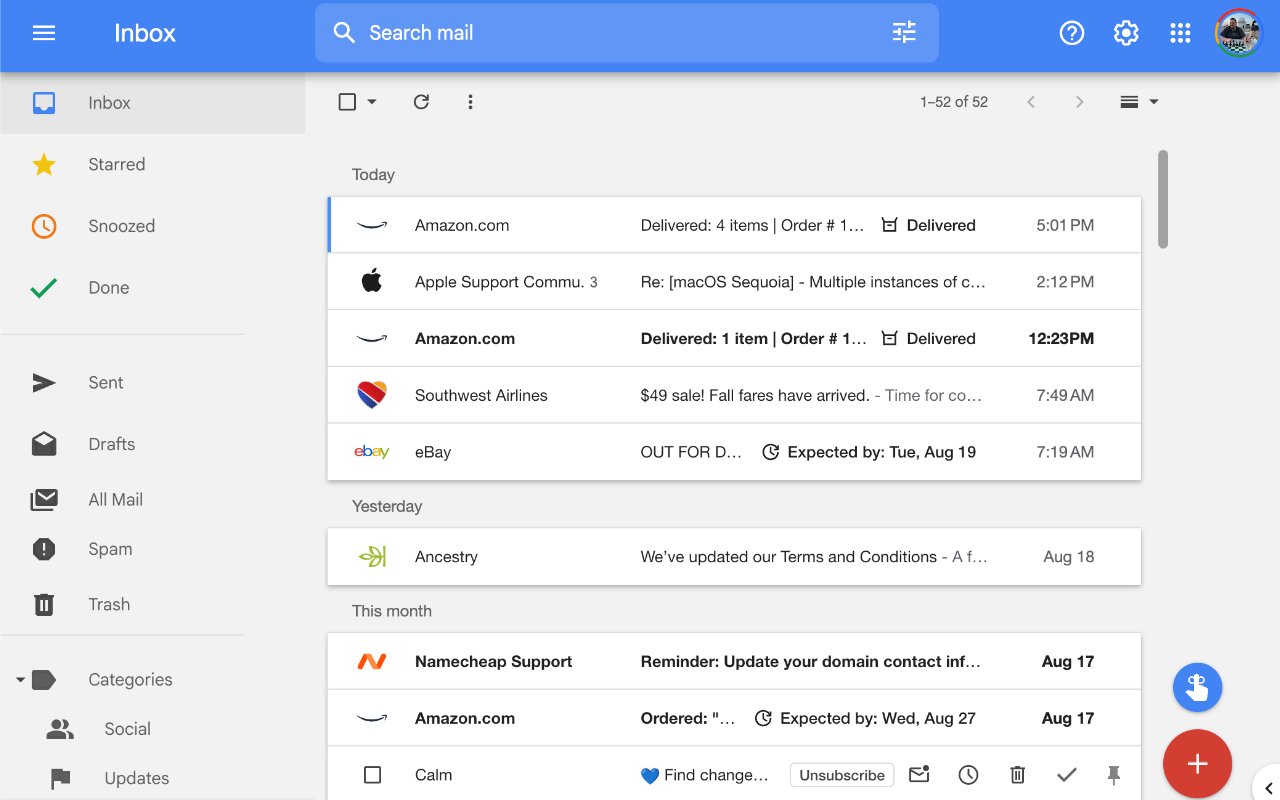Click the Amazon logo on 12:23PM email
Screen dimensions: 1280x800
click(372, 339)
